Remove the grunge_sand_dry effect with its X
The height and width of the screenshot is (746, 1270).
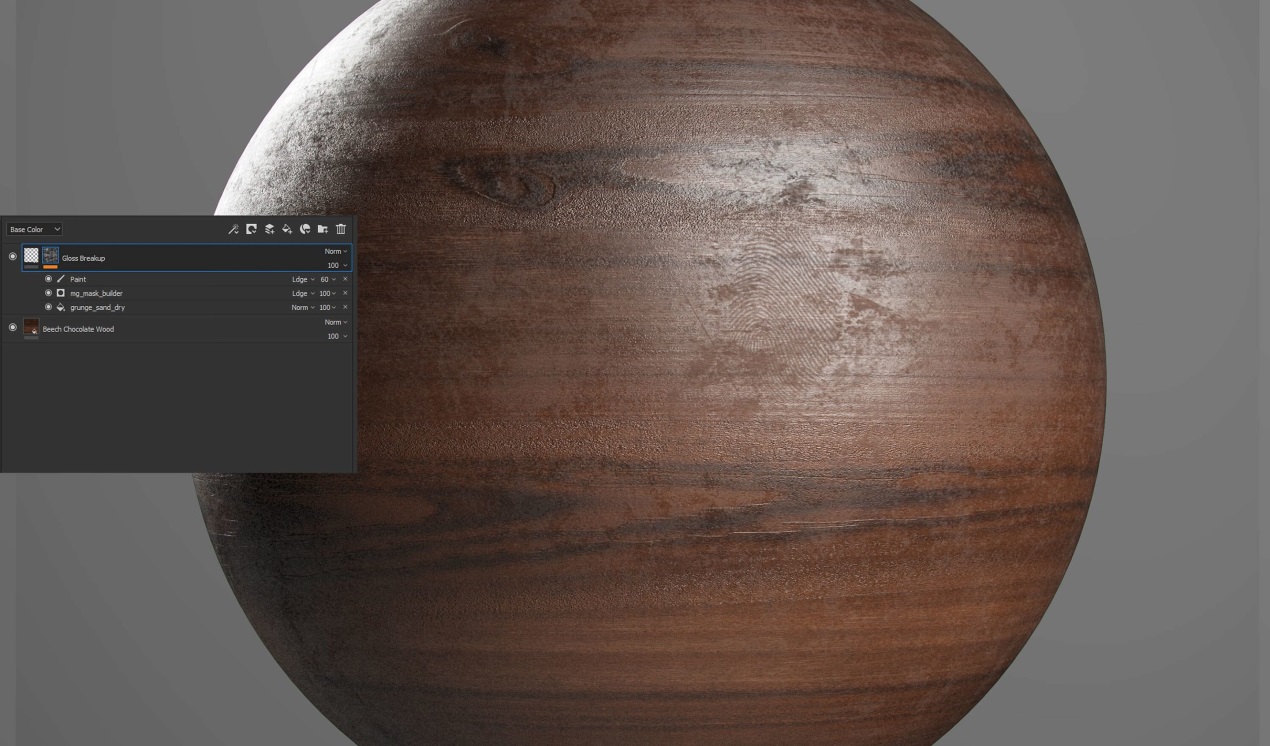point(346,308)
